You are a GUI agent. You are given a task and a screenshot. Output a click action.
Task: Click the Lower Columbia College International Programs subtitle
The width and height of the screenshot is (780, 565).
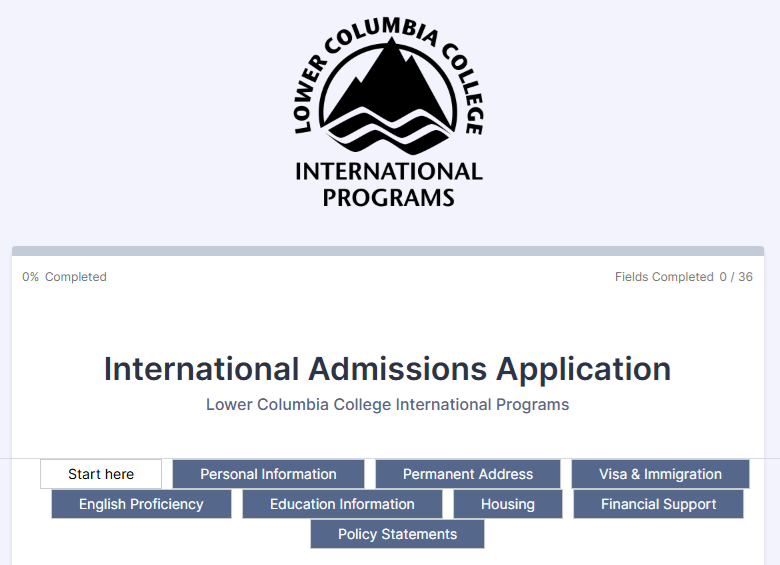coord(388,404)
